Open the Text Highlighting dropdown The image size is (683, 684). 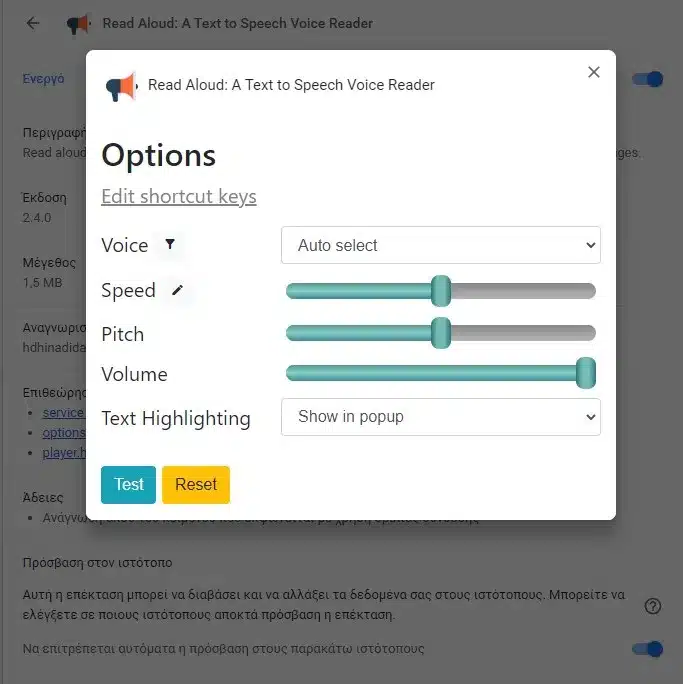pos(441,417)
